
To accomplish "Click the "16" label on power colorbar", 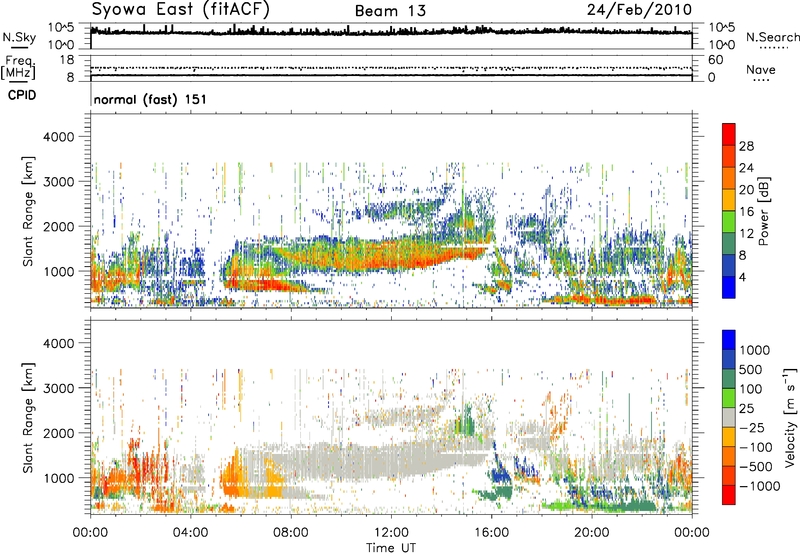I will click(746, 212).
